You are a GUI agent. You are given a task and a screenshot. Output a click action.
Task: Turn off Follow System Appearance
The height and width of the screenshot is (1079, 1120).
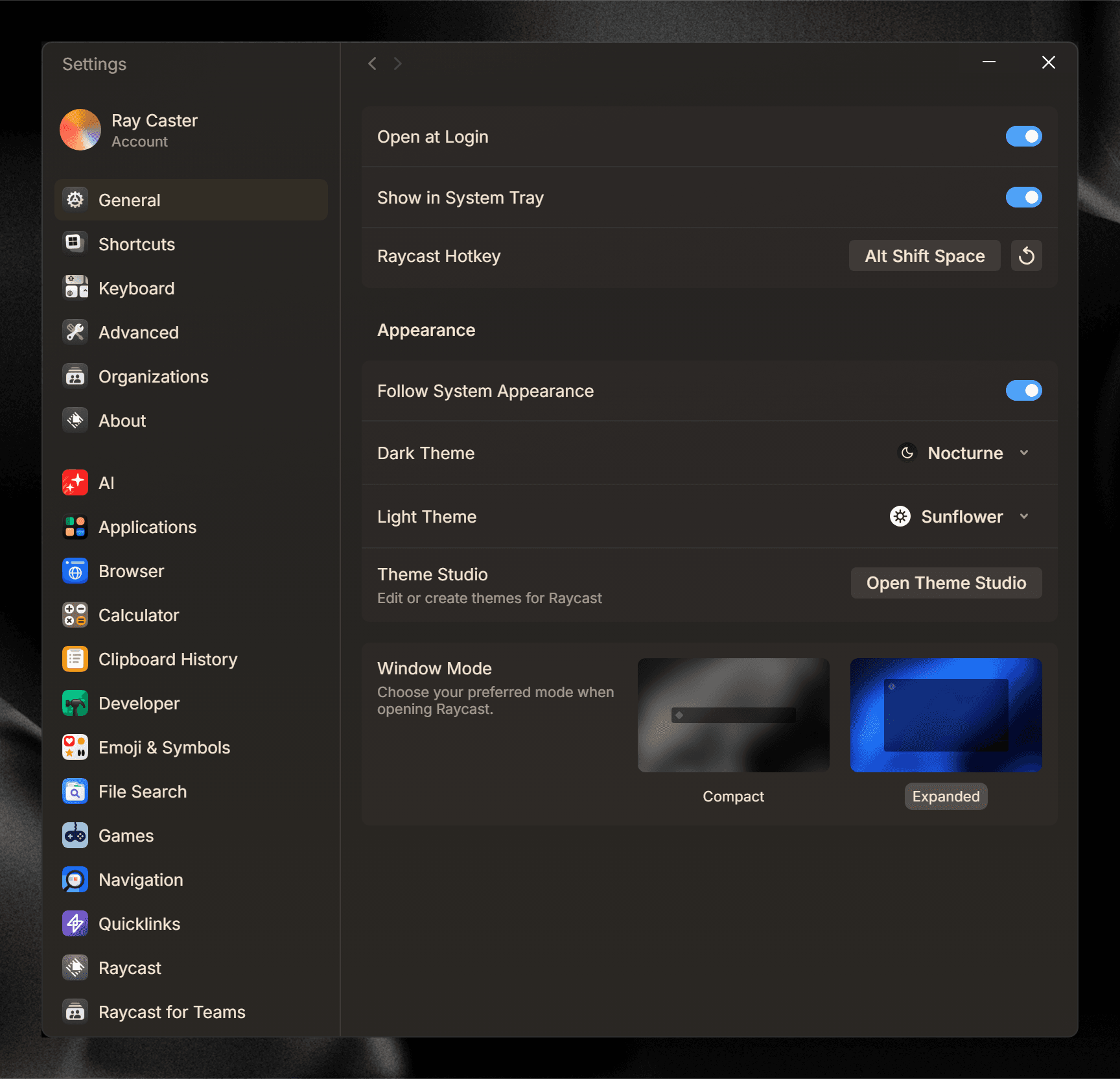[1024, 390]
